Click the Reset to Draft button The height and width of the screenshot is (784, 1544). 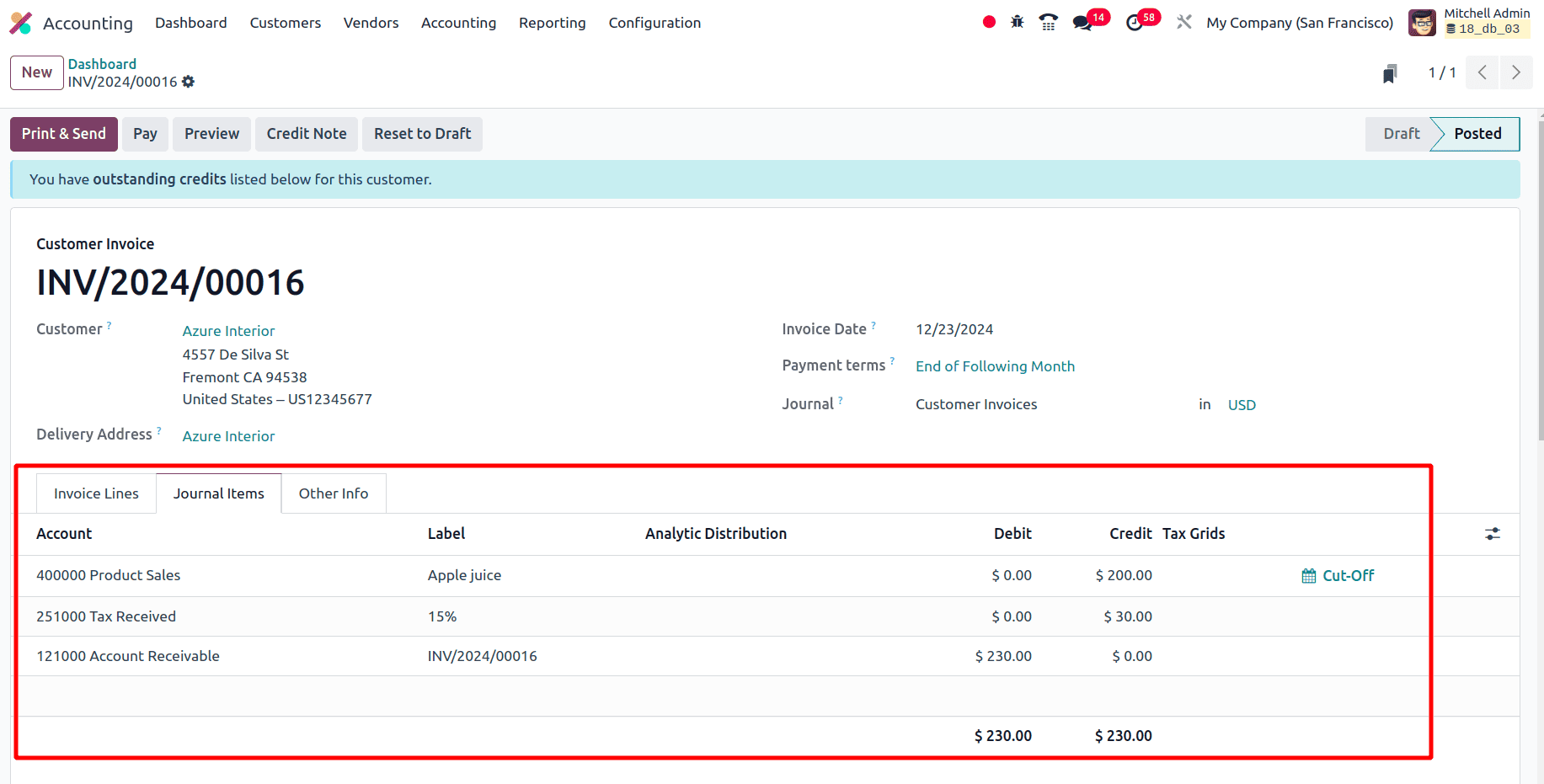pyautogui.click(x=423, y=134)
